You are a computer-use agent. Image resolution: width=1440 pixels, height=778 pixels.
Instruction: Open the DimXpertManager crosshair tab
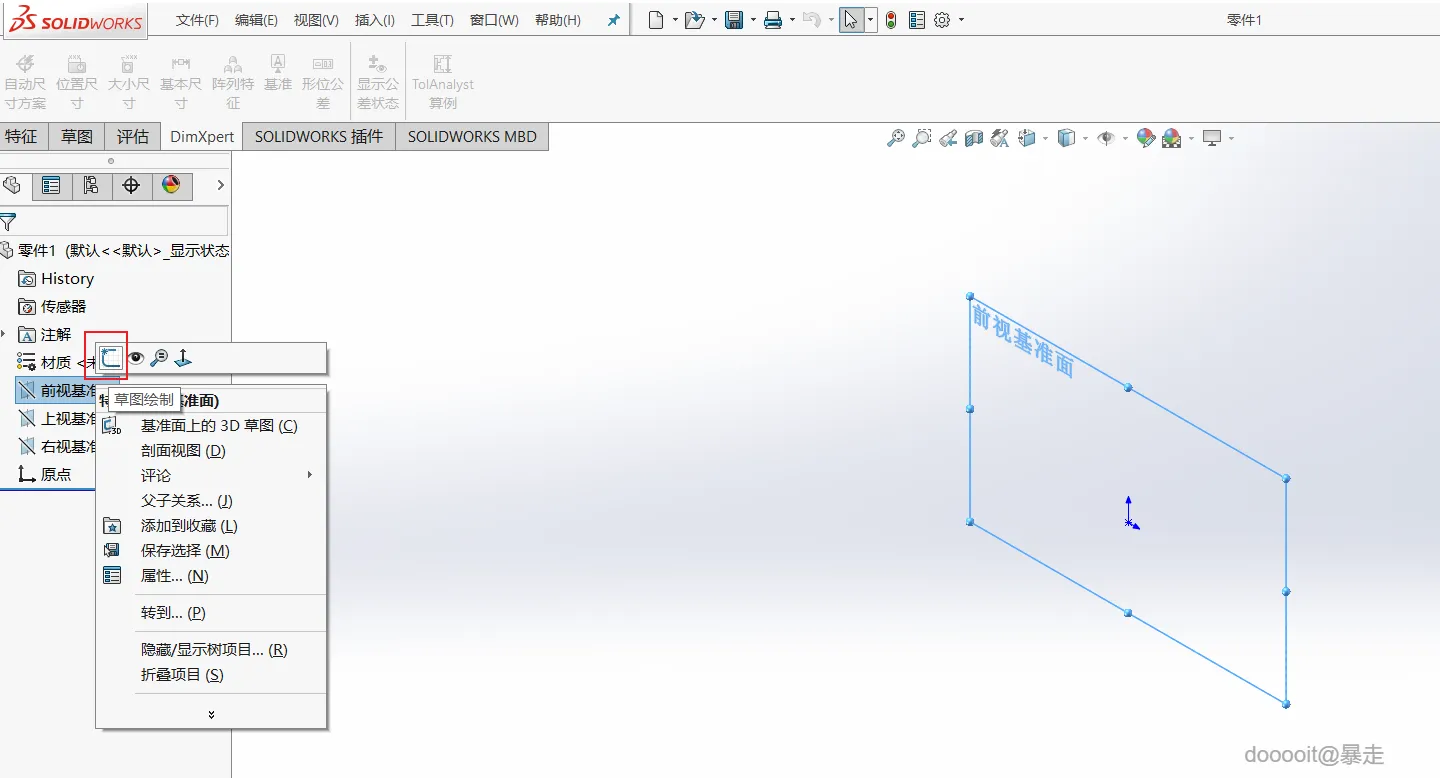click(131, 185)
